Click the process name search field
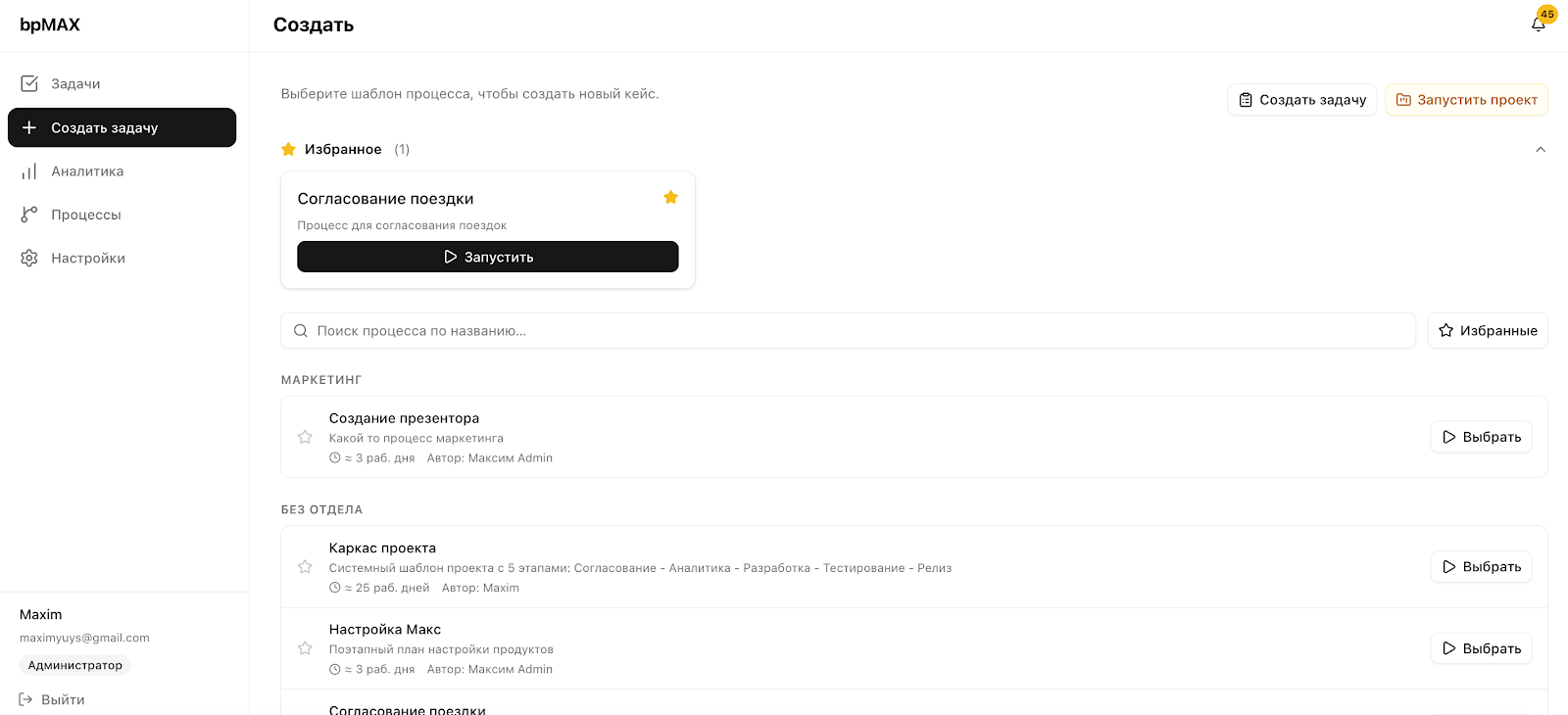The height and width of the screenshot is (715, 1568). (x=848, y=331)
